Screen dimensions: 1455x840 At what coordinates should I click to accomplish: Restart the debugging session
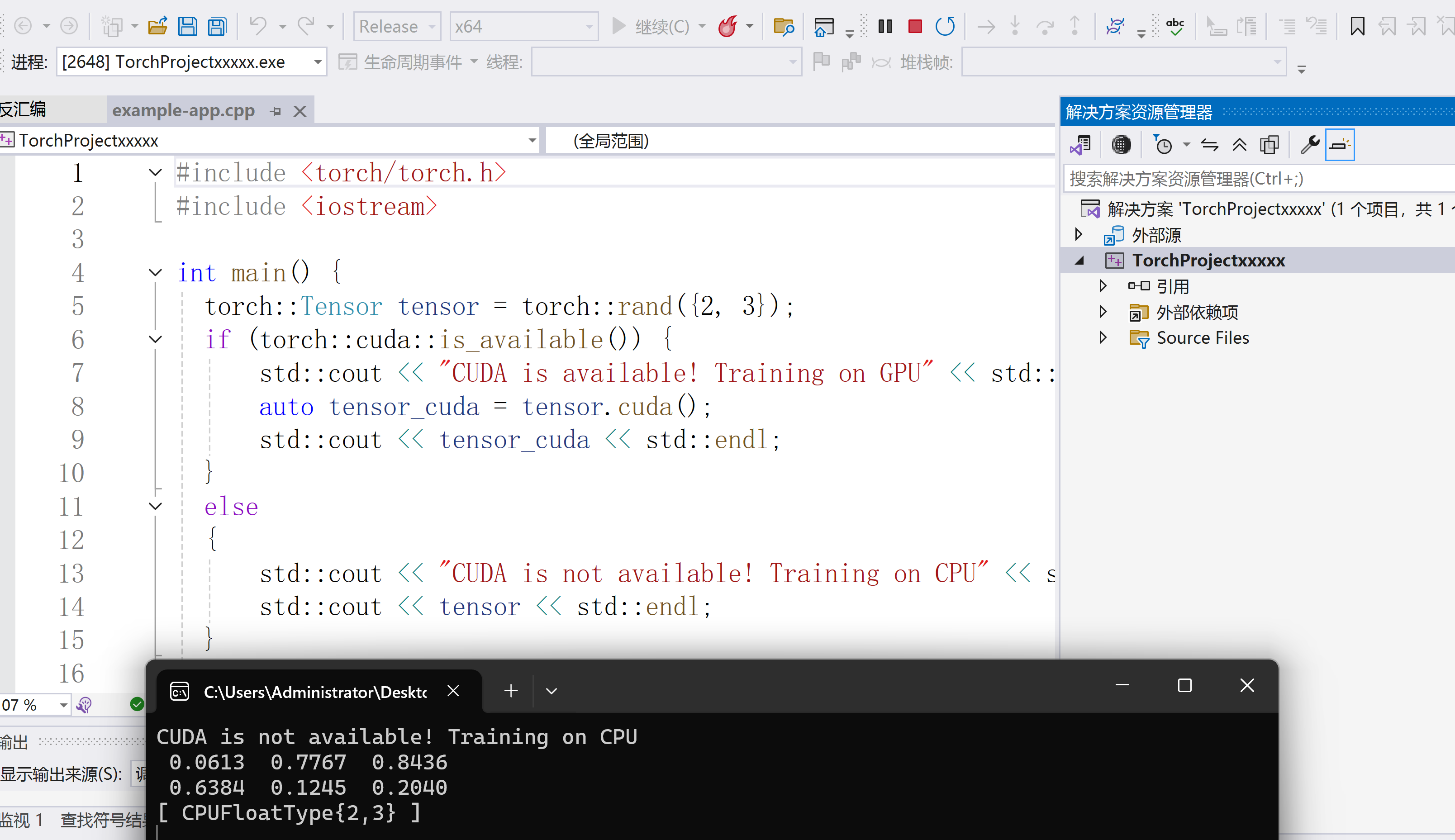point(944,27)
